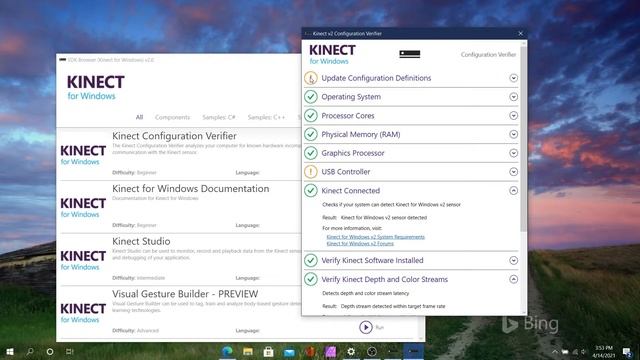Click the Kinect Studio entry title
This screenshot has height=360, width=640.
(x=141, y=241)
